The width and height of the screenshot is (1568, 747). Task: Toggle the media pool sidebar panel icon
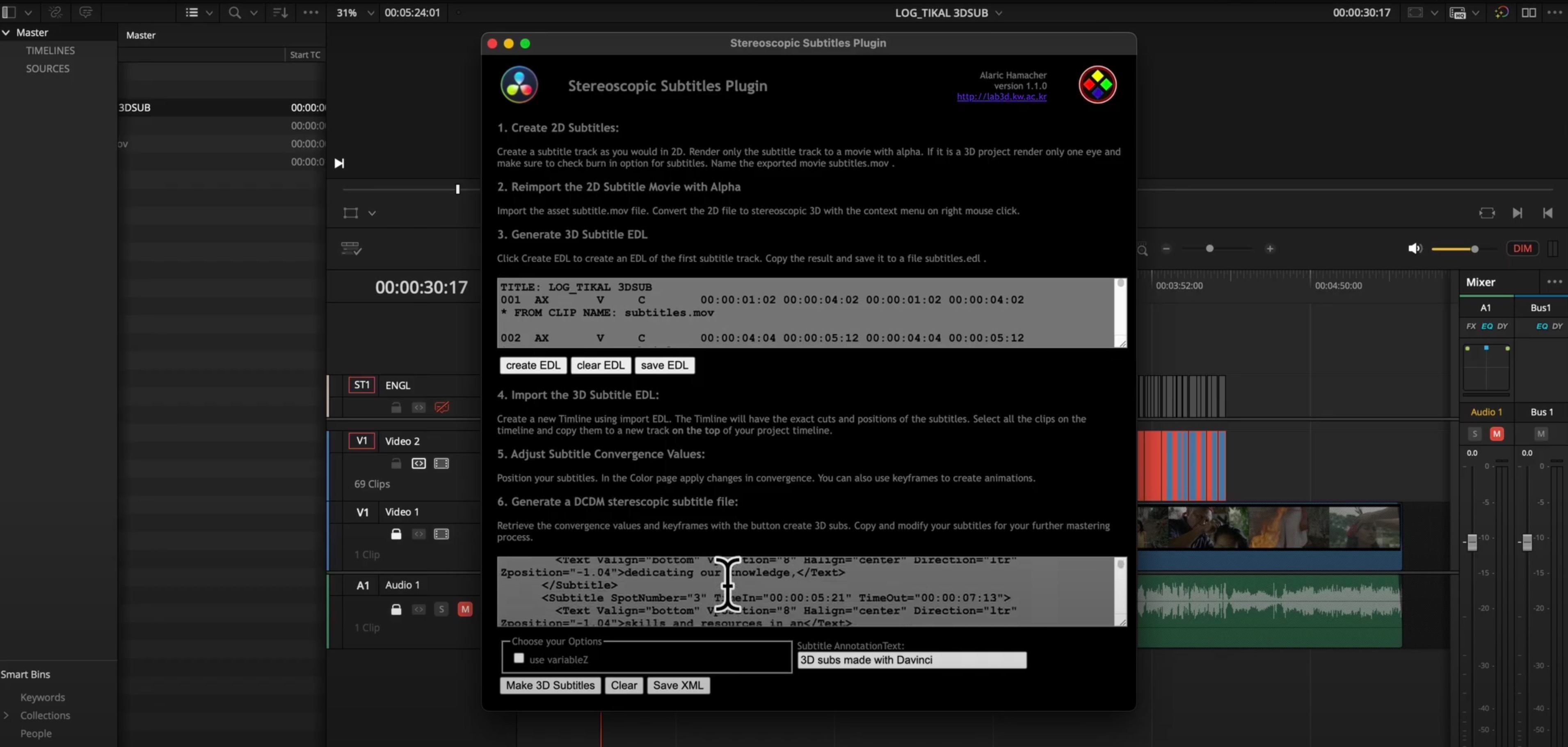coord(9,12)
